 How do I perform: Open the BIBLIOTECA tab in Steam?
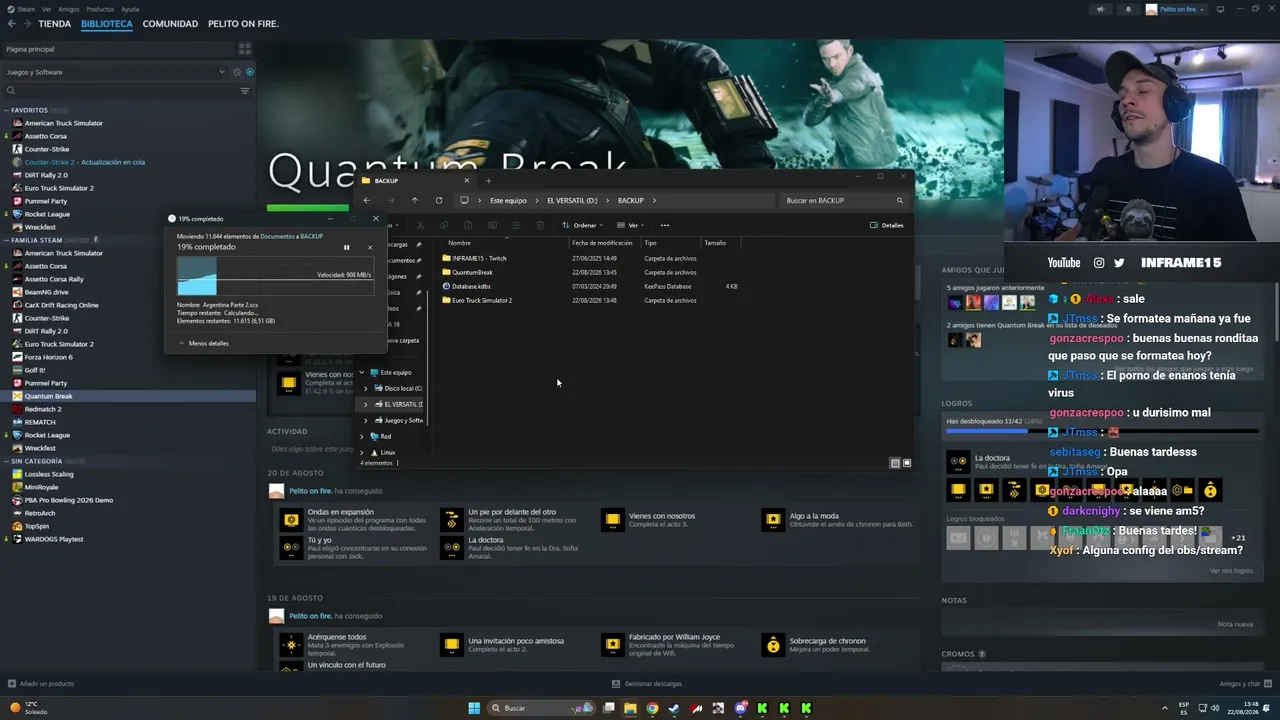coord(107,24)
